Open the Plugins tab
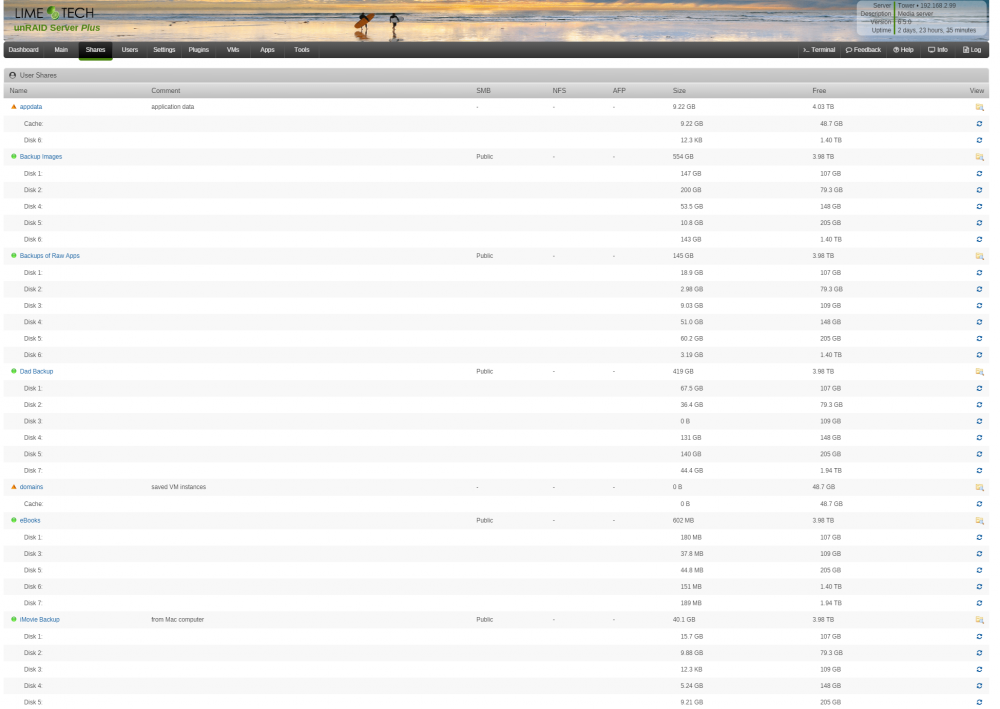The height and width of the screenshot is (709, 1000). 198,50
